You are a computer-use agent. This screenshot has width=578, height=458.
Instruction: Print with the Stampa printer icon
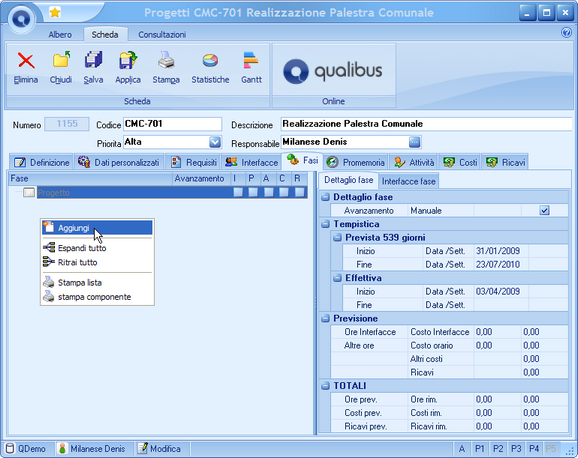coord(166,60)
